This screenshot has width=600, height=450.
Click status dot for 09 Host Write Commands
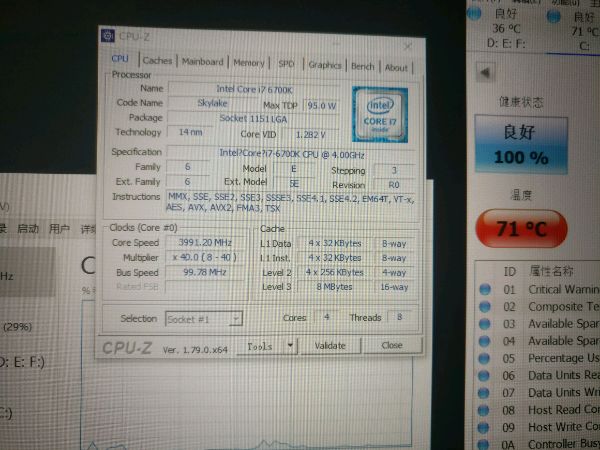click(483, 427)
